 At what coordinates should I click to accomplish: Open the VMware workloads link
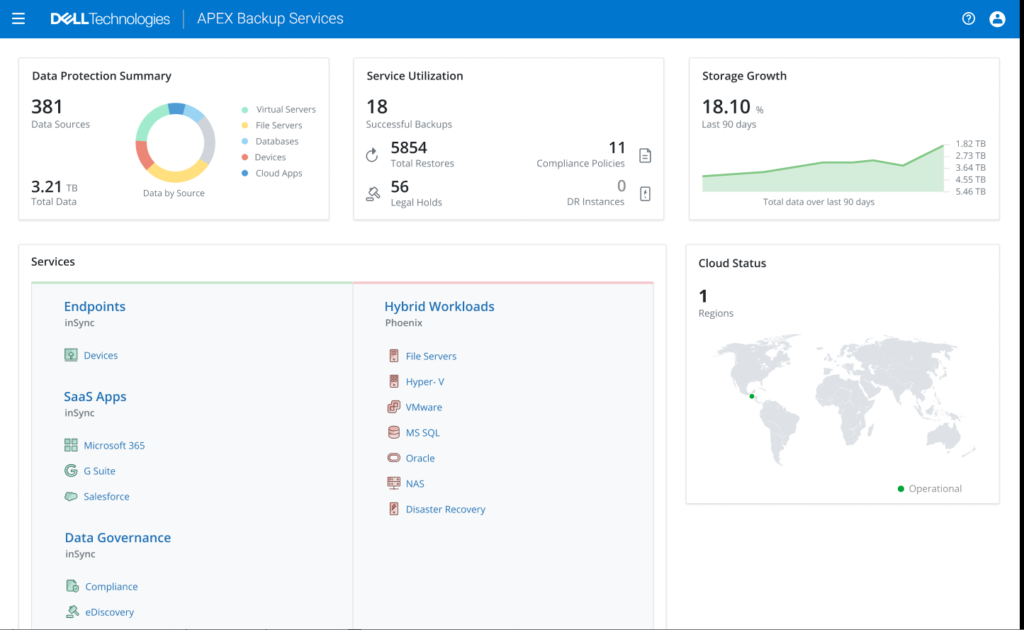(x=423, y=407)
